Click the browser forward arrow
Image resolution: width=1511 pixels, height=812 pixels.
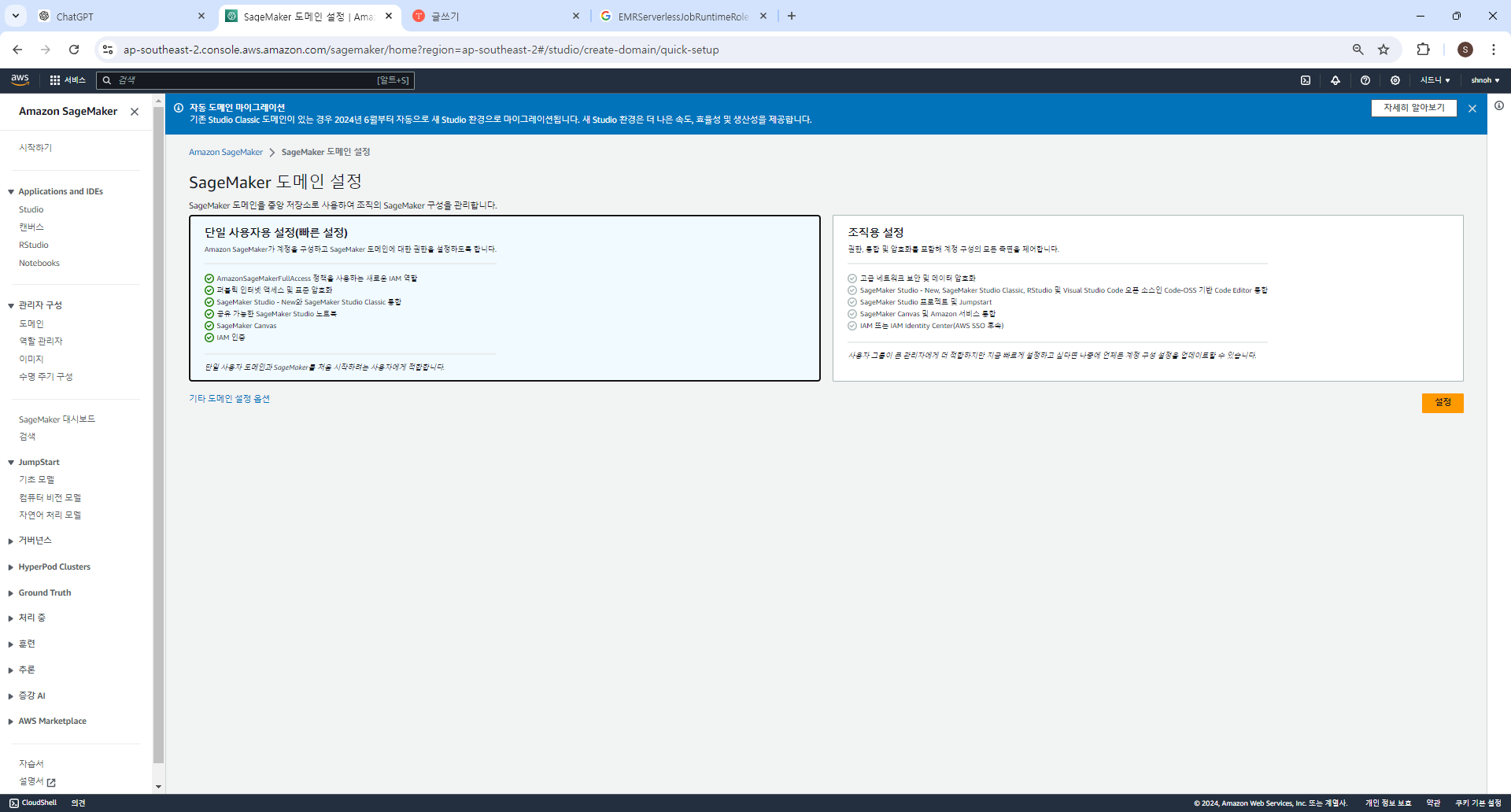[46, 50]
